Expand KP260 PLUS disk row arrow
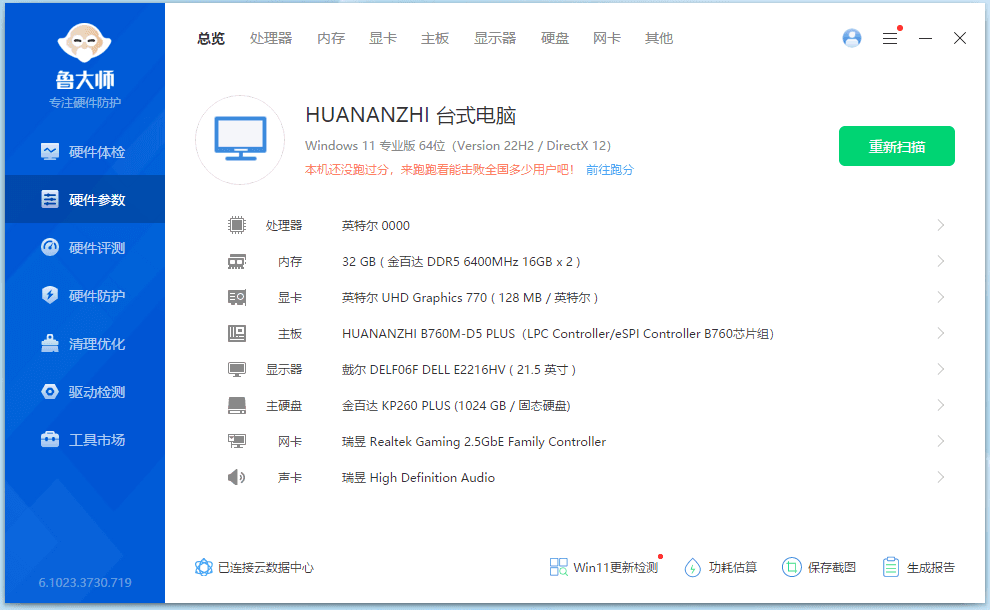The width and height of the screenshot is (990, 610). 941,405
